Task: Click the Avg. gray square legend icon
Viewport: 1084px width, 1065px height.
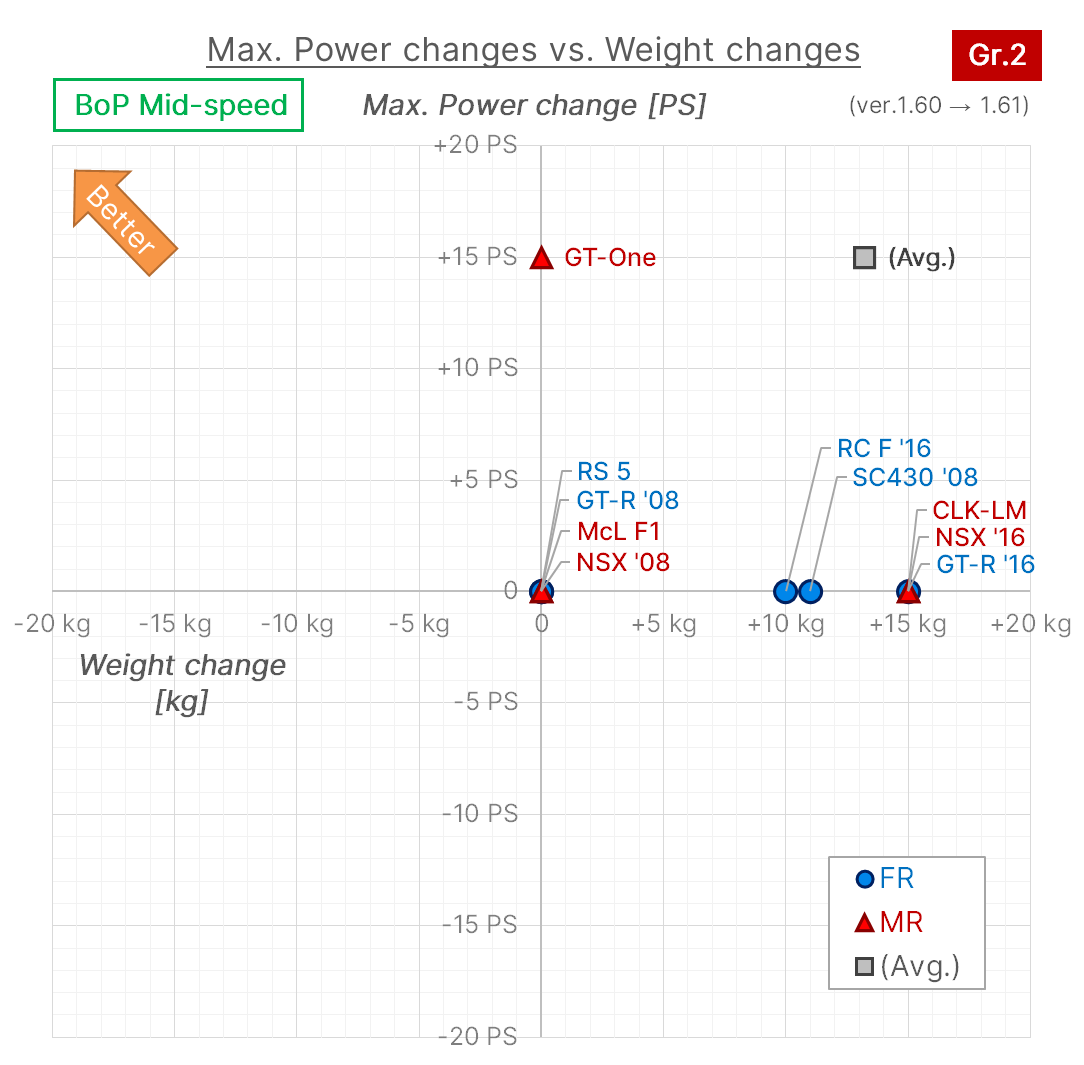Action: pos(864,966)
